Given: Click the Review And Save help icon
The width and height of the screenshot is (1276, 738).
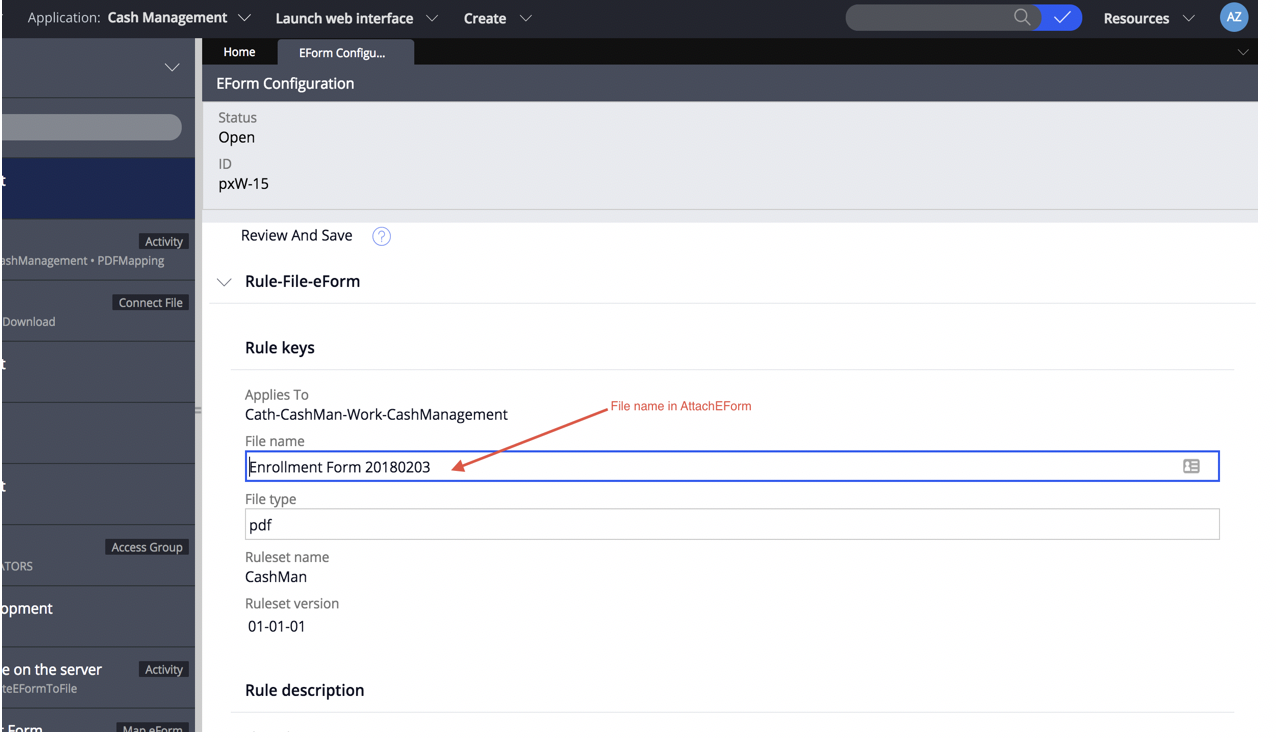Looking at the screenshot, I should (381, 236).
